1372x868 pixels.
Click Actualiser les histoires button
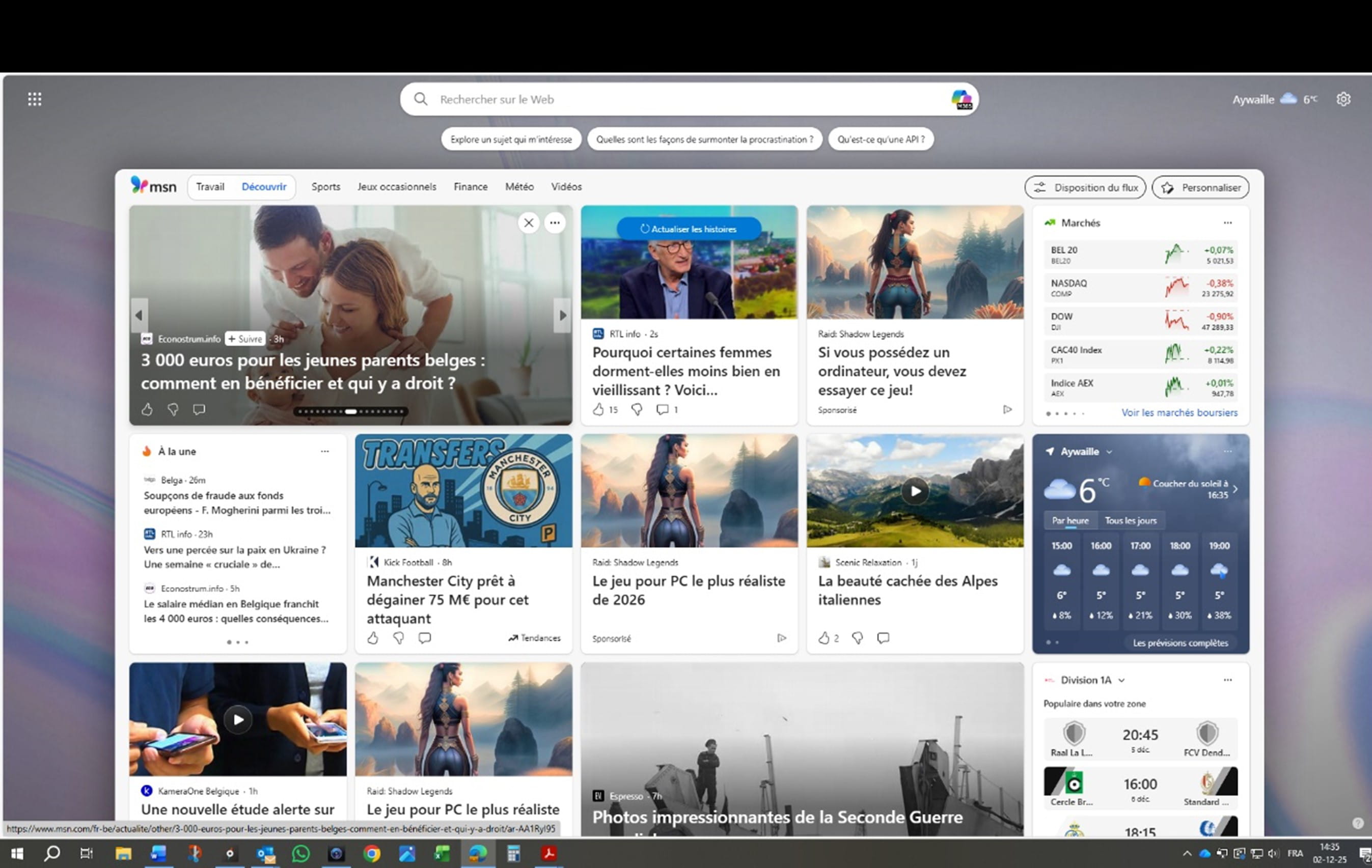(688, 229)
